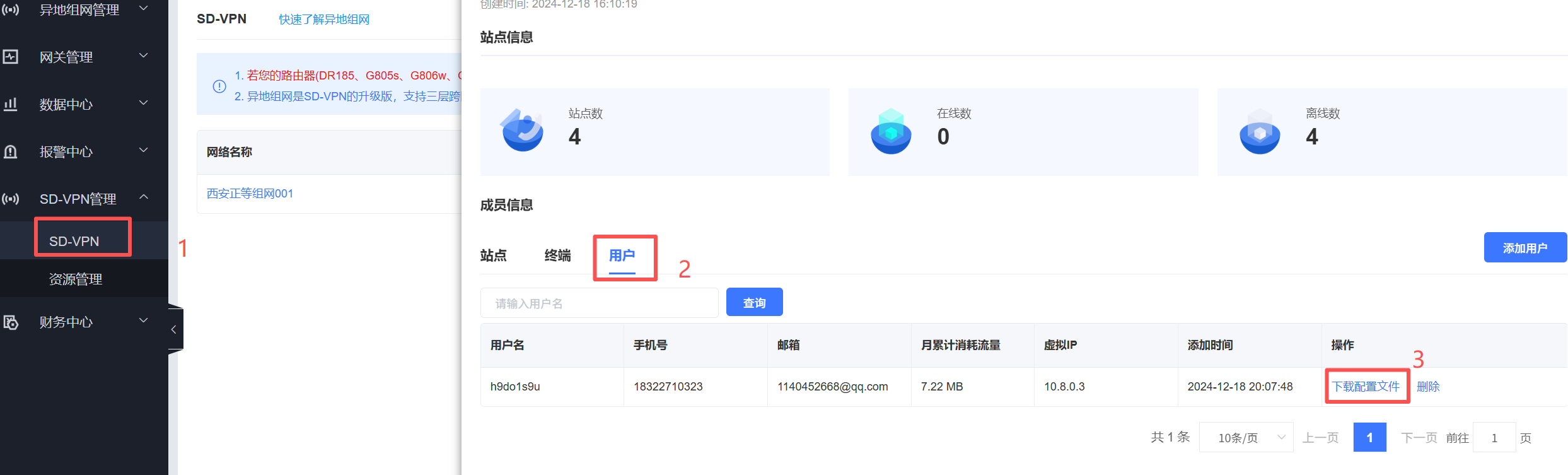
Task: Open the 10条/页 page size dropdown
Action: (1246, 437)
